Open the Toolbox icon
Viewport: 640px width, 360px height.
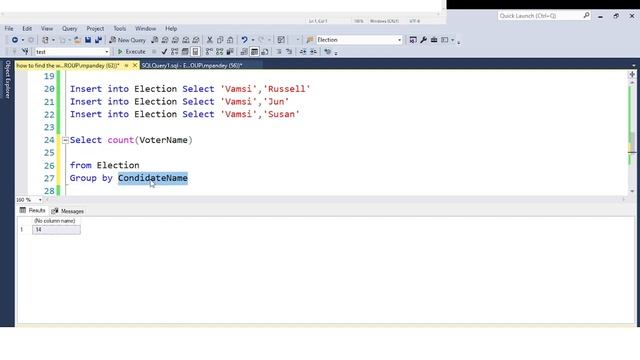tap(434, 40)
